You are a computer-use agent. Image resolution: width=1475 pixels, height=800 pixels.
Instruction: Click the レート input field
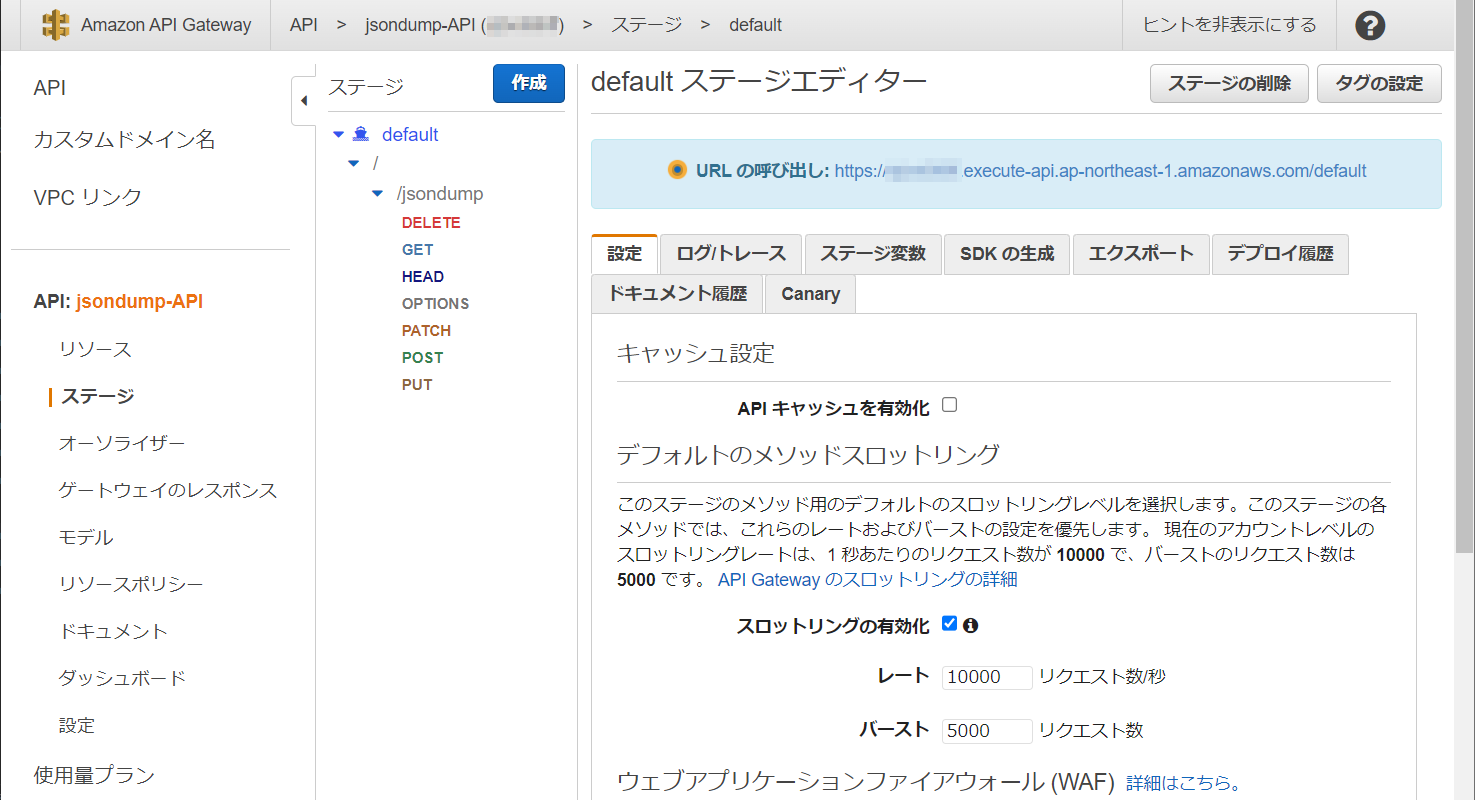986,677
